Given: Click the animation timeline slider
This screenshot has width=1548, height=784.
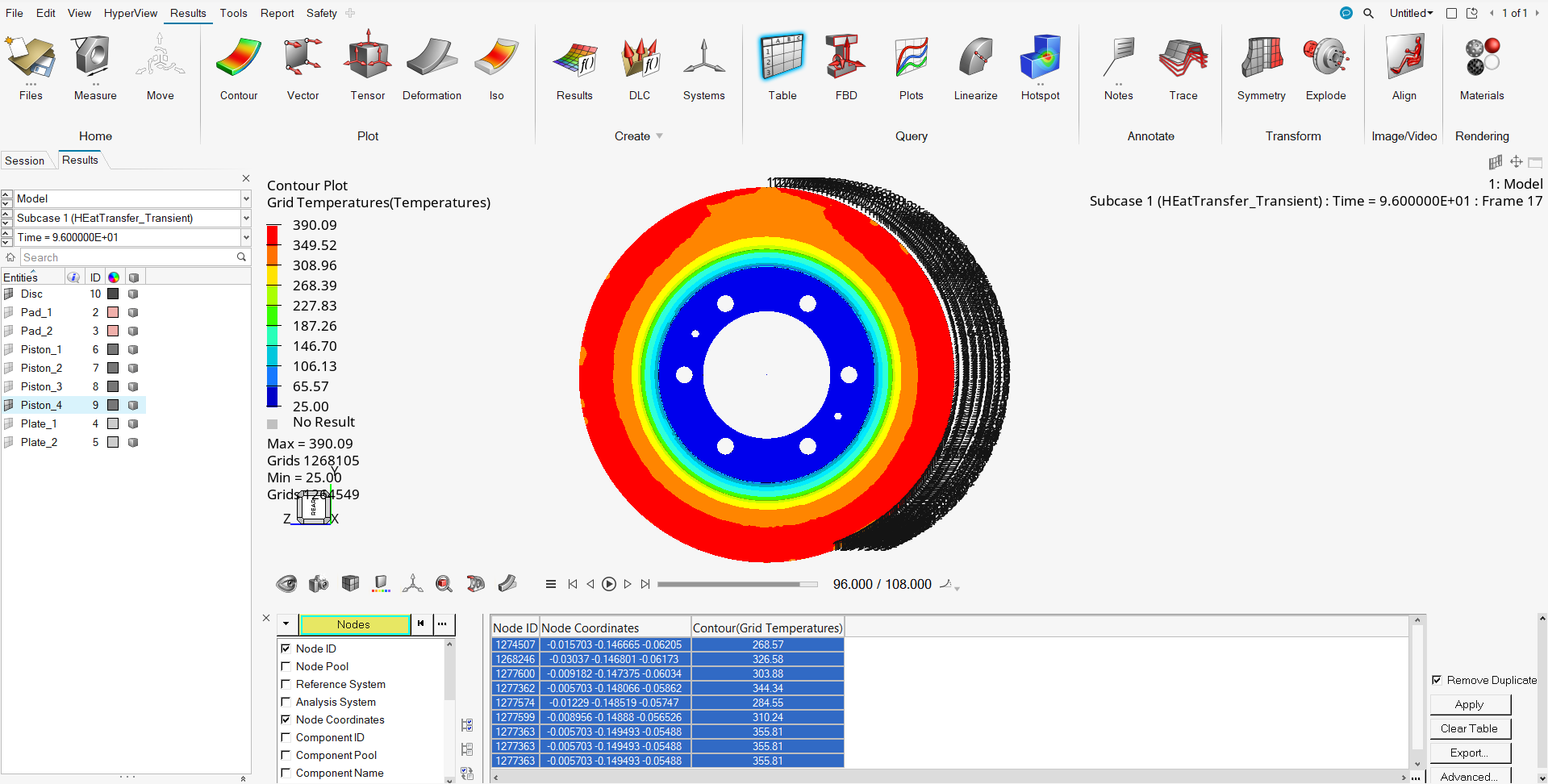Looking at the screenshot, I should 737,584.
